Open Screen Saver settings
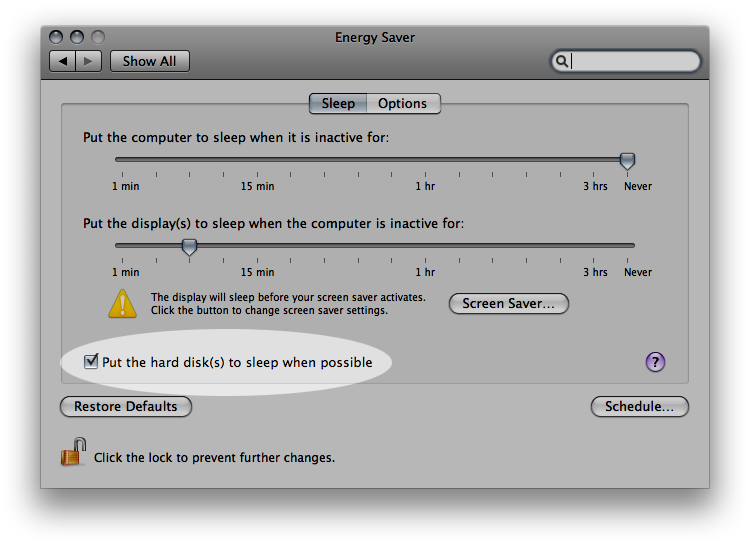This screenshot has width=750, height=544. click(508, 304)
